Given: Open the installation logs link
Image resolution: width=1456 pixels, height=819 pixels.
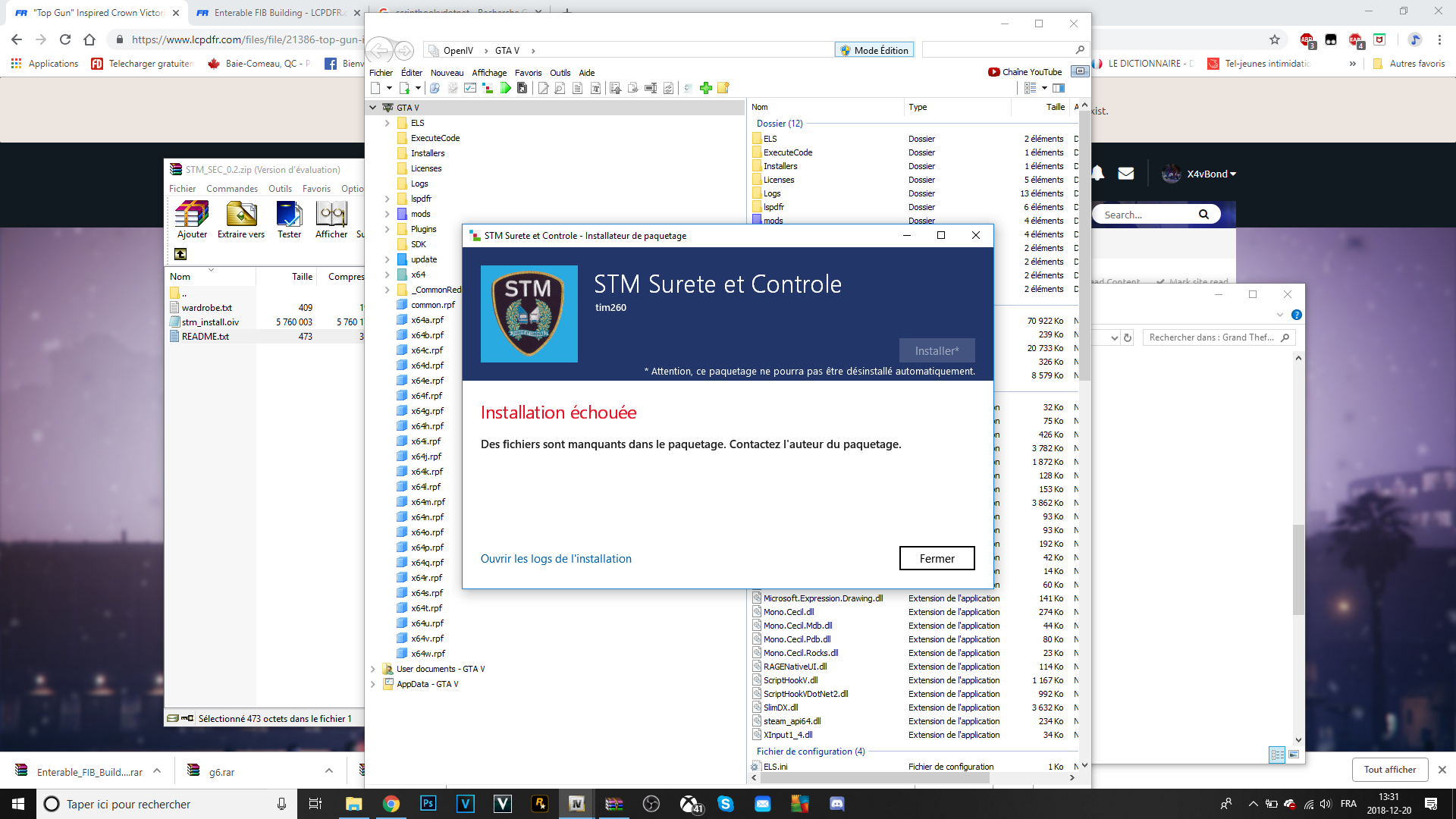Looking at the screenshot, I should pos(556,559).
